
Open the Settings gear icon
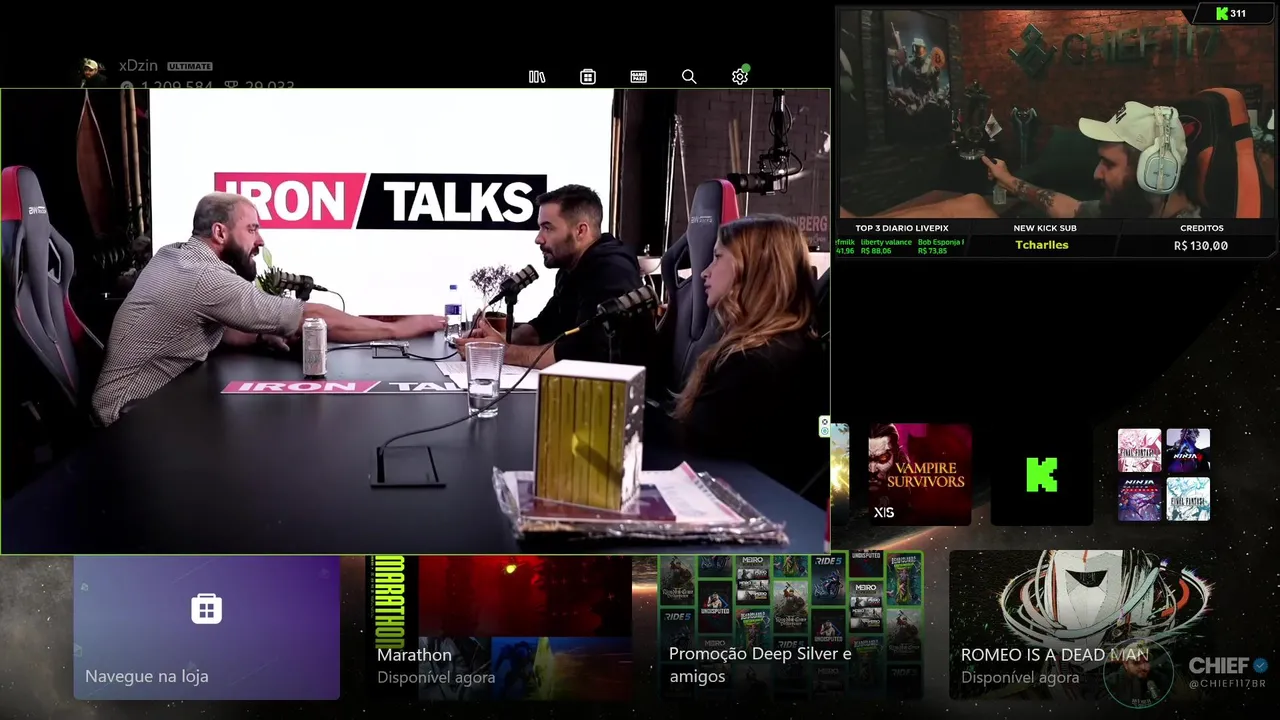[740, 77]
